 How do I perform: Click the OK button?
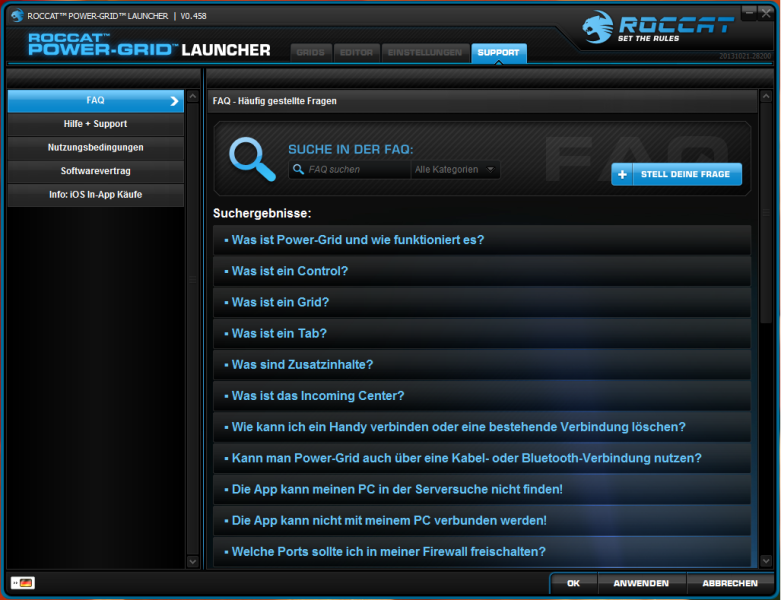pos(573,583)
